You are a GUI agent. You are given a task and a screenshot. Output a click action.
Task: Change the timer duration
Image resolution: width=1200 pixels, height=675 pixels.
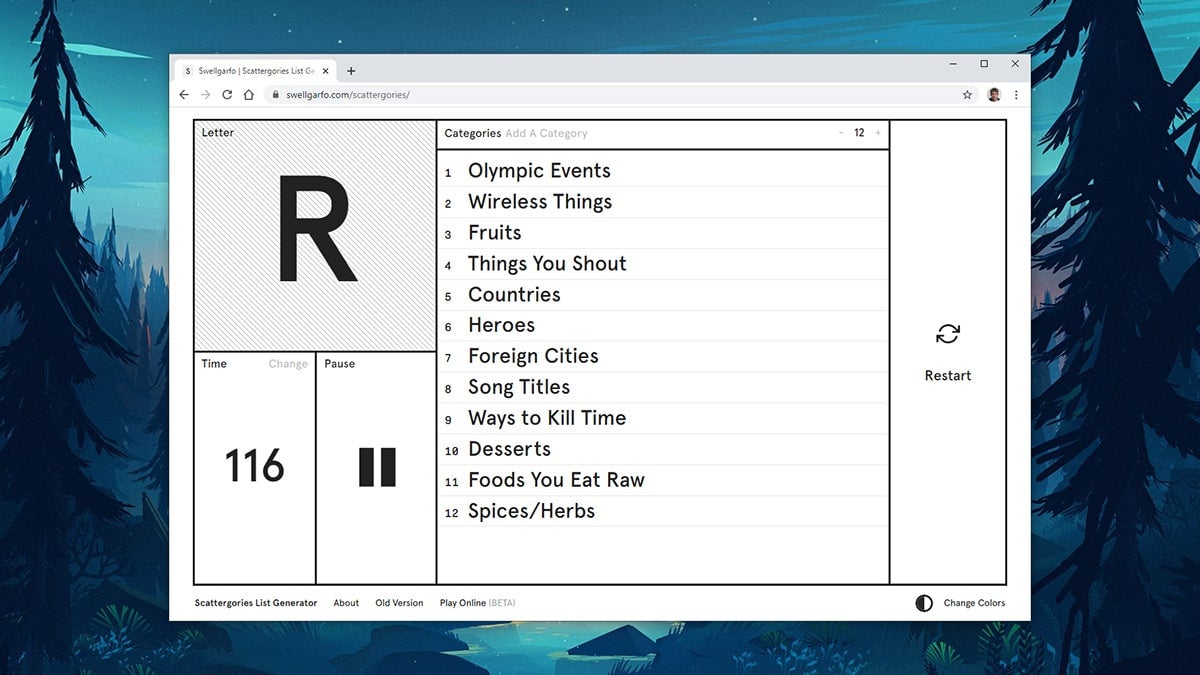point(288,364)
